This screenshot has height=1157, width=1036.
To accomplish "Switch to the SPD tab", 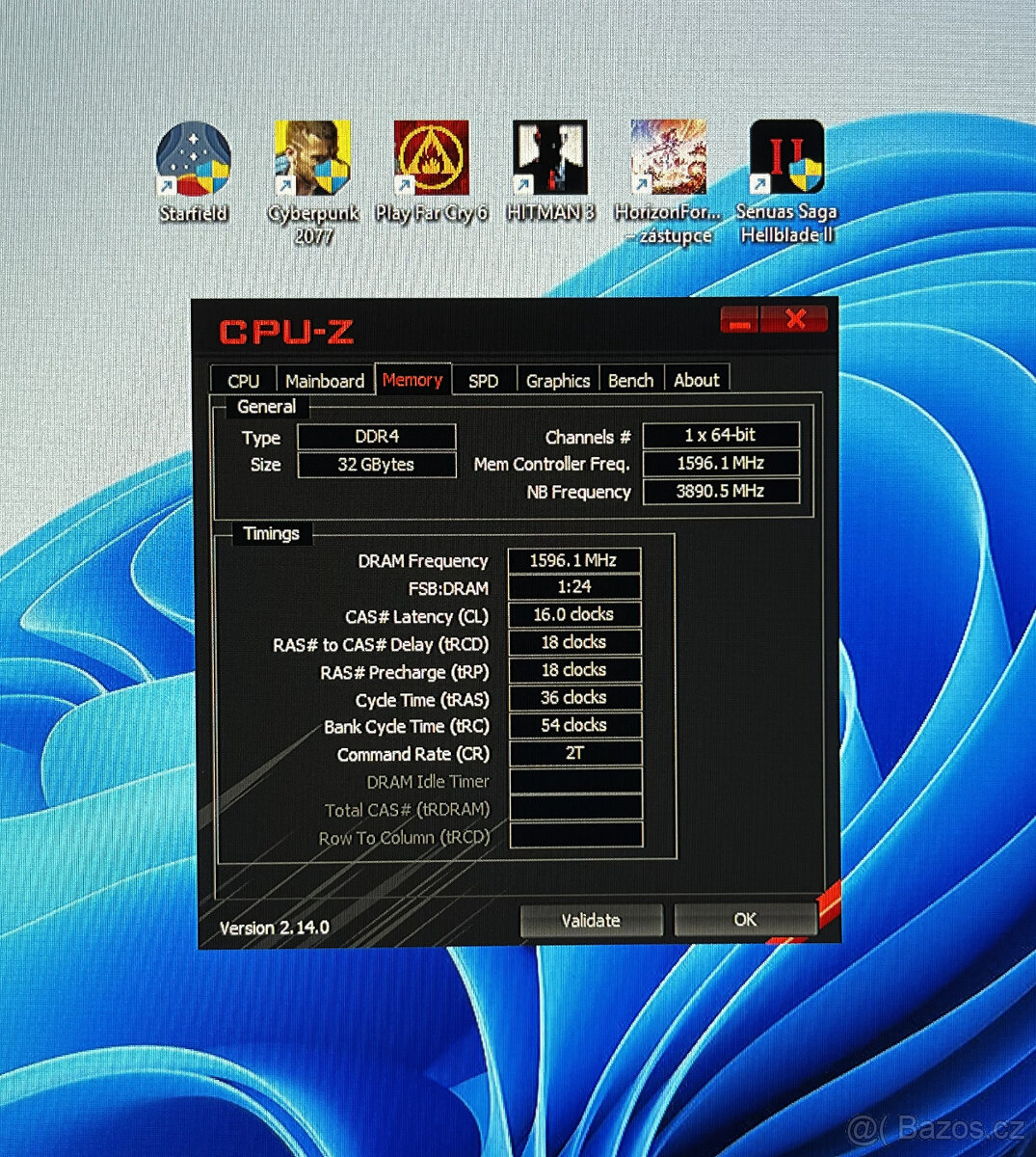I will 483,380.
